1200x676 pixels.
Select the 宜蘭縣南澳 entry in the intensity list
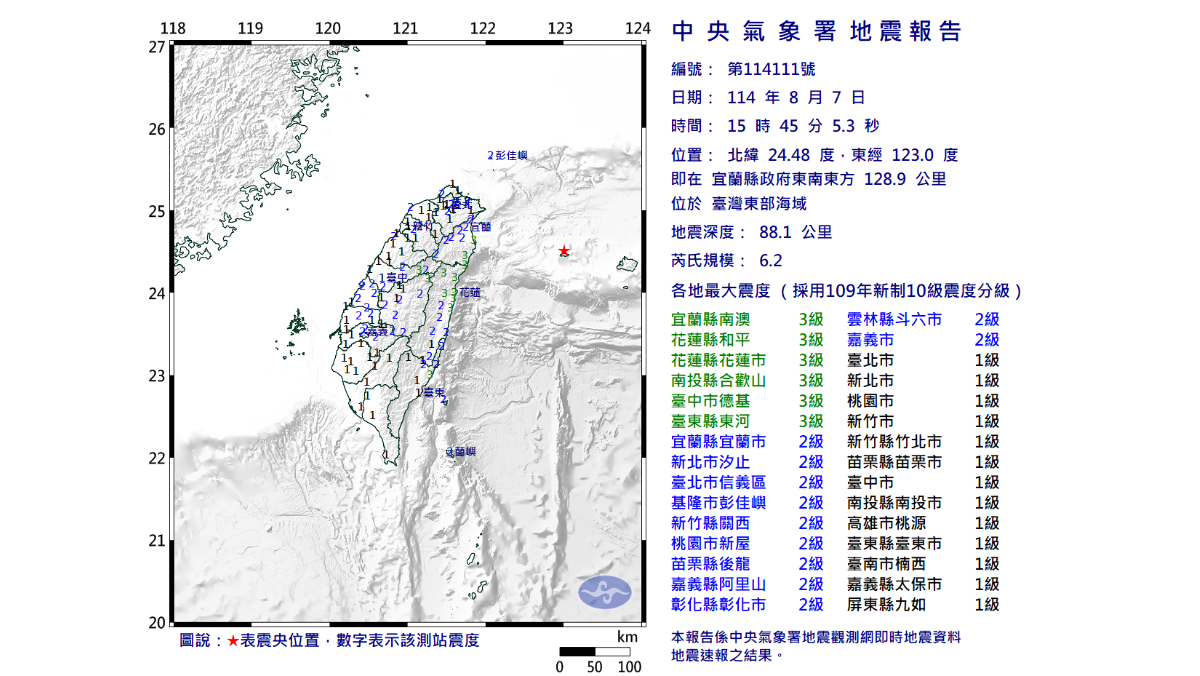pos(710,319)
